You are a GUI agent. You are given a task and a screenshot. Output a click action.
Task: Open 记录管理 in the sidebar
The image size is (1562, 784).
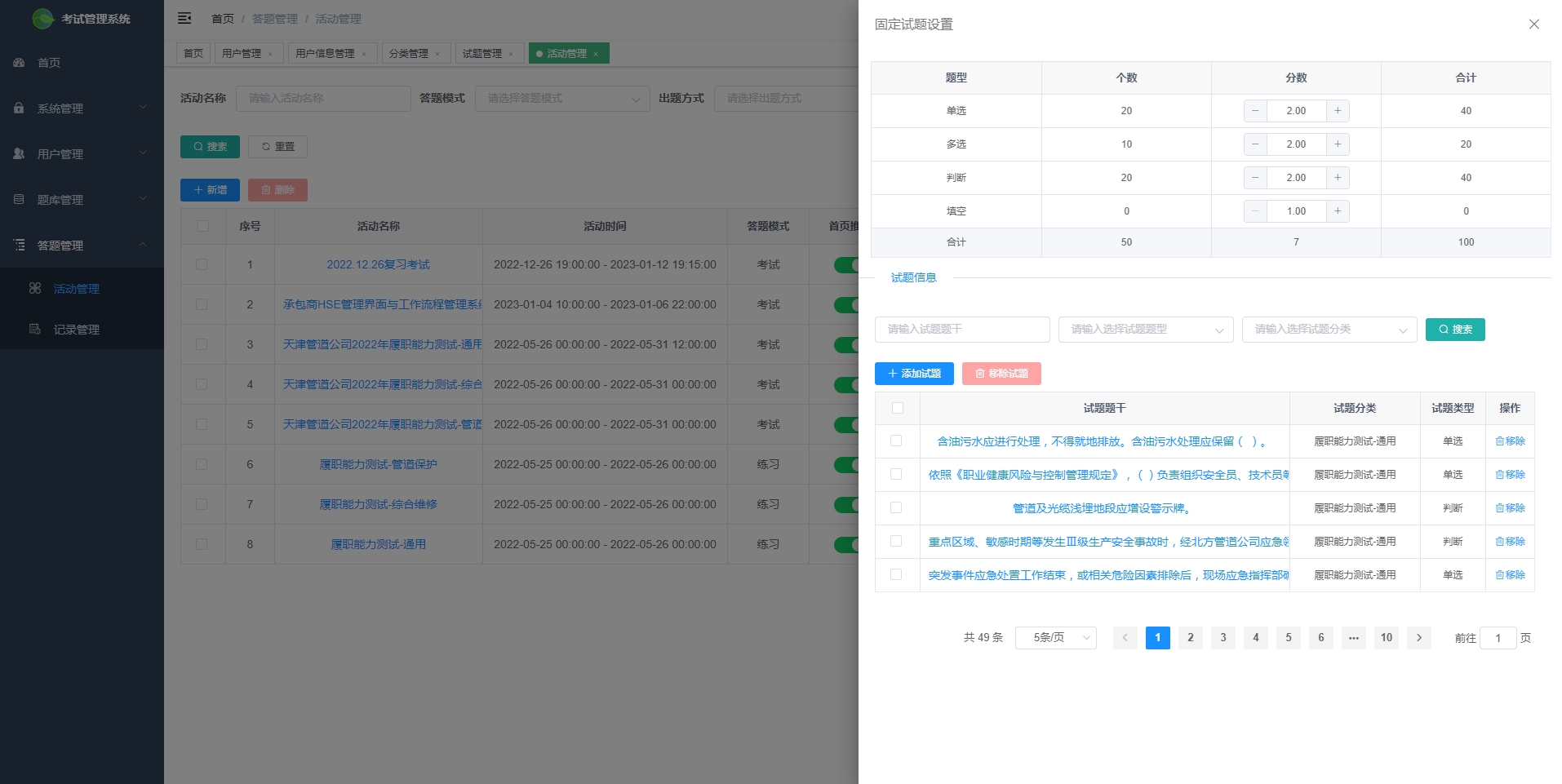click(82, 330)
